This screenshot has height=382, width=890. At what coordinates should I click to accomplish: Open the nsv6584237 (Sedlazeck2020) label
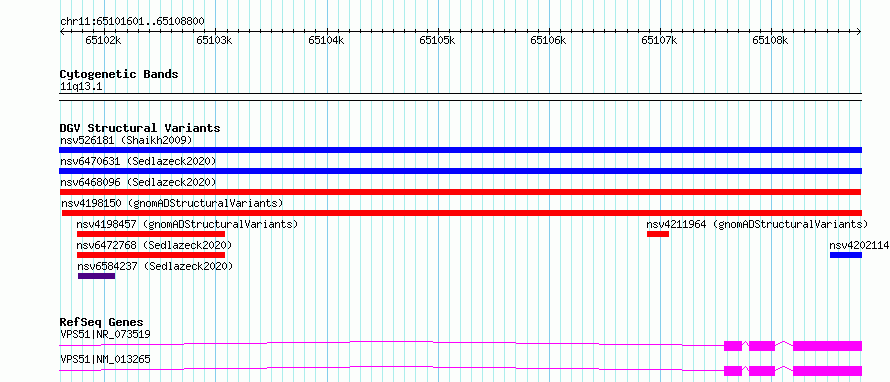point(155,266)
